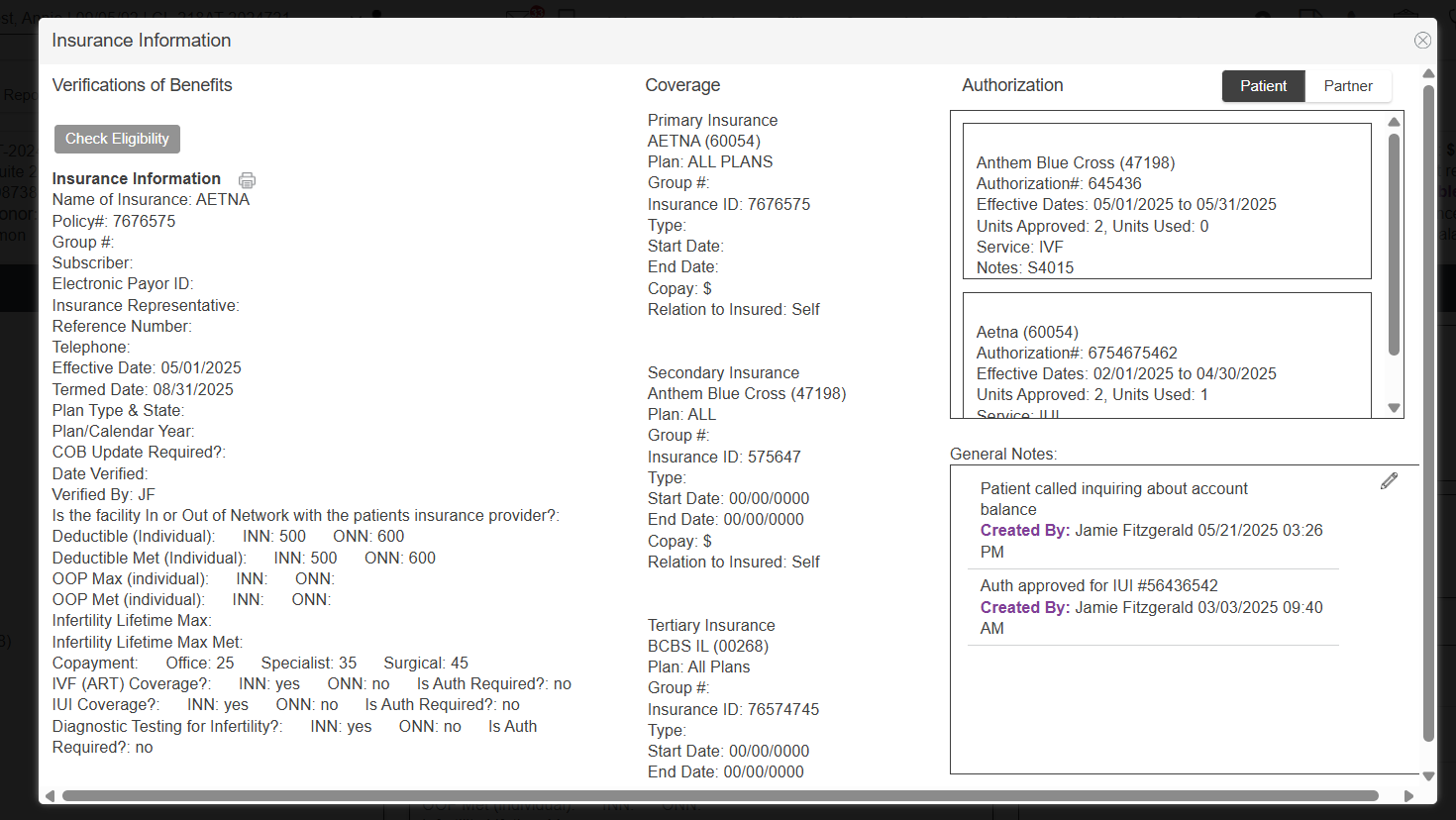The width and height of the screenshot is (1456, 820).
Task: Click the 'Infertility Lifetime Max:' label
Action: coord(132,620)
